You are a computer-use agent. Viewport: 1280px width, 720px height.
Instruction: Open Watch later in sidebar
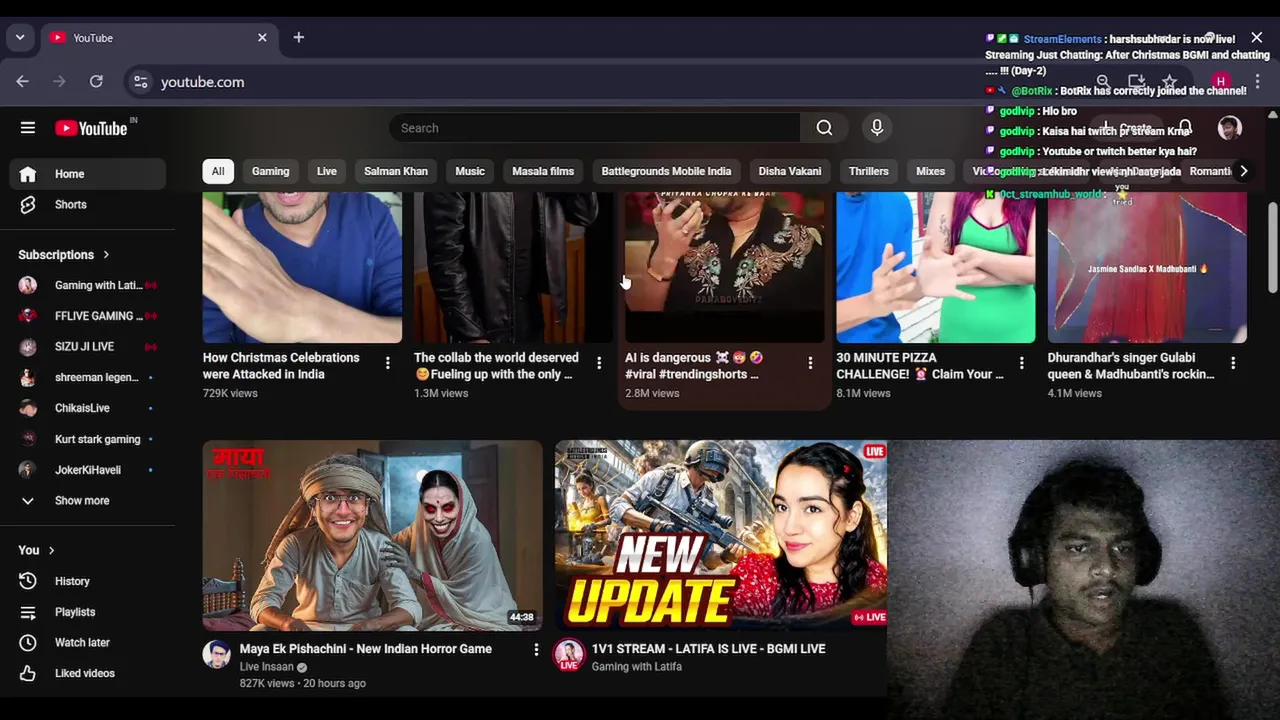88,642
